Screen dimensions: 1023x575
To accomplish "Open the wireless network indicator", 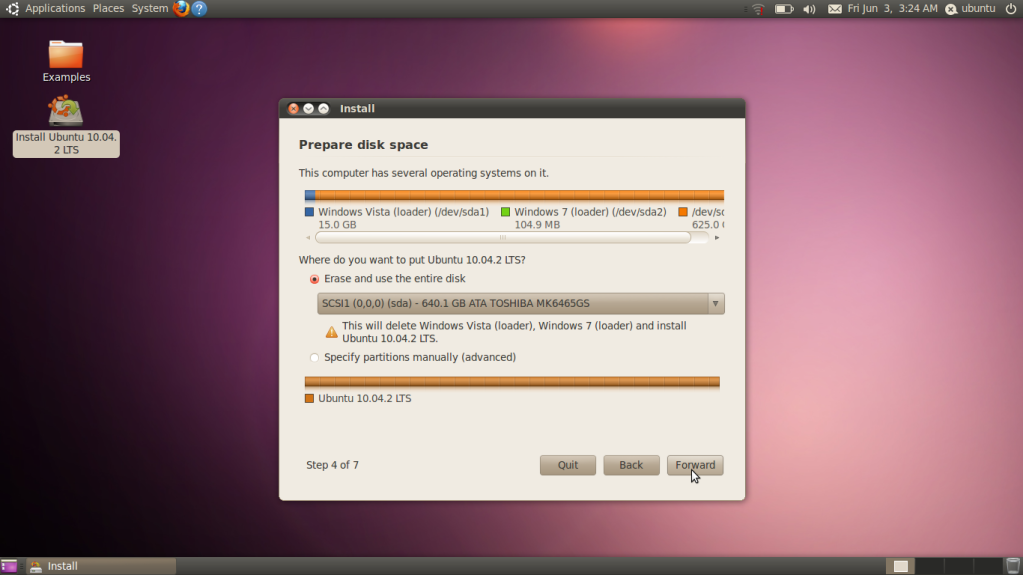I will (757, 9).
